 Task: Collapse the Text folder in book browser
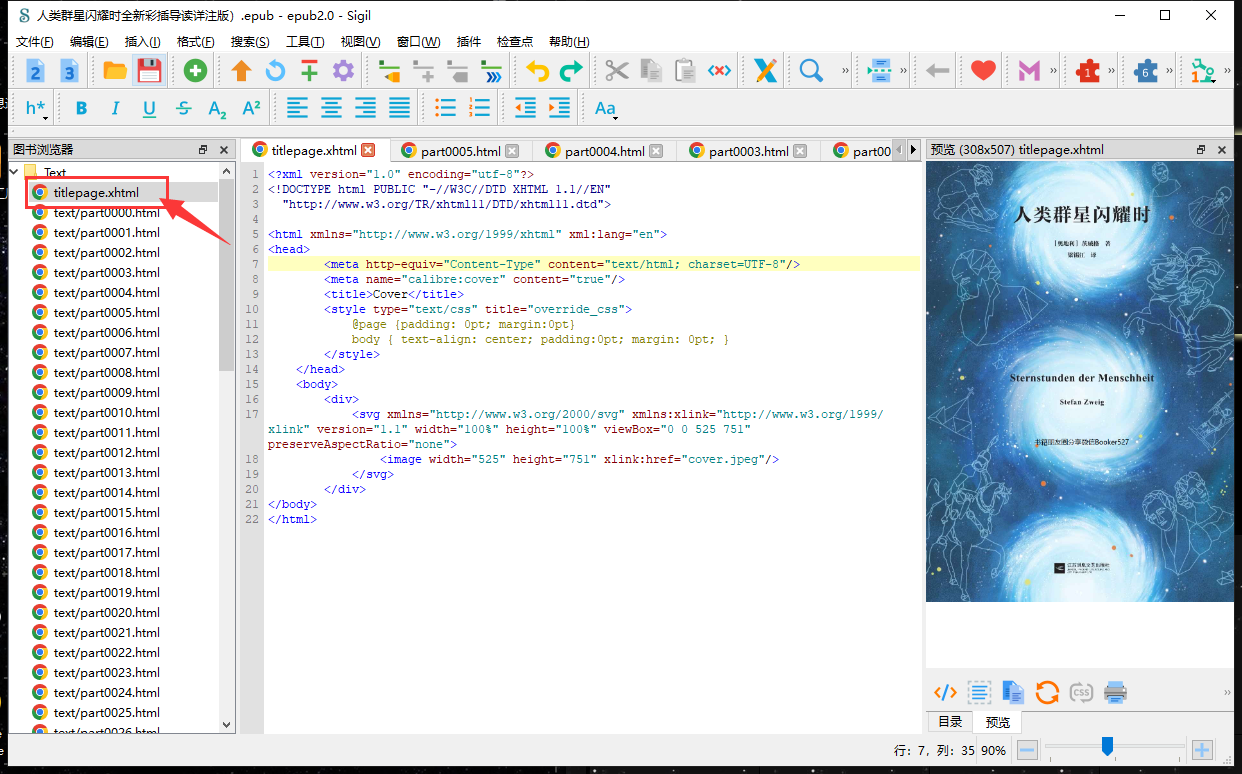(14, 172)
